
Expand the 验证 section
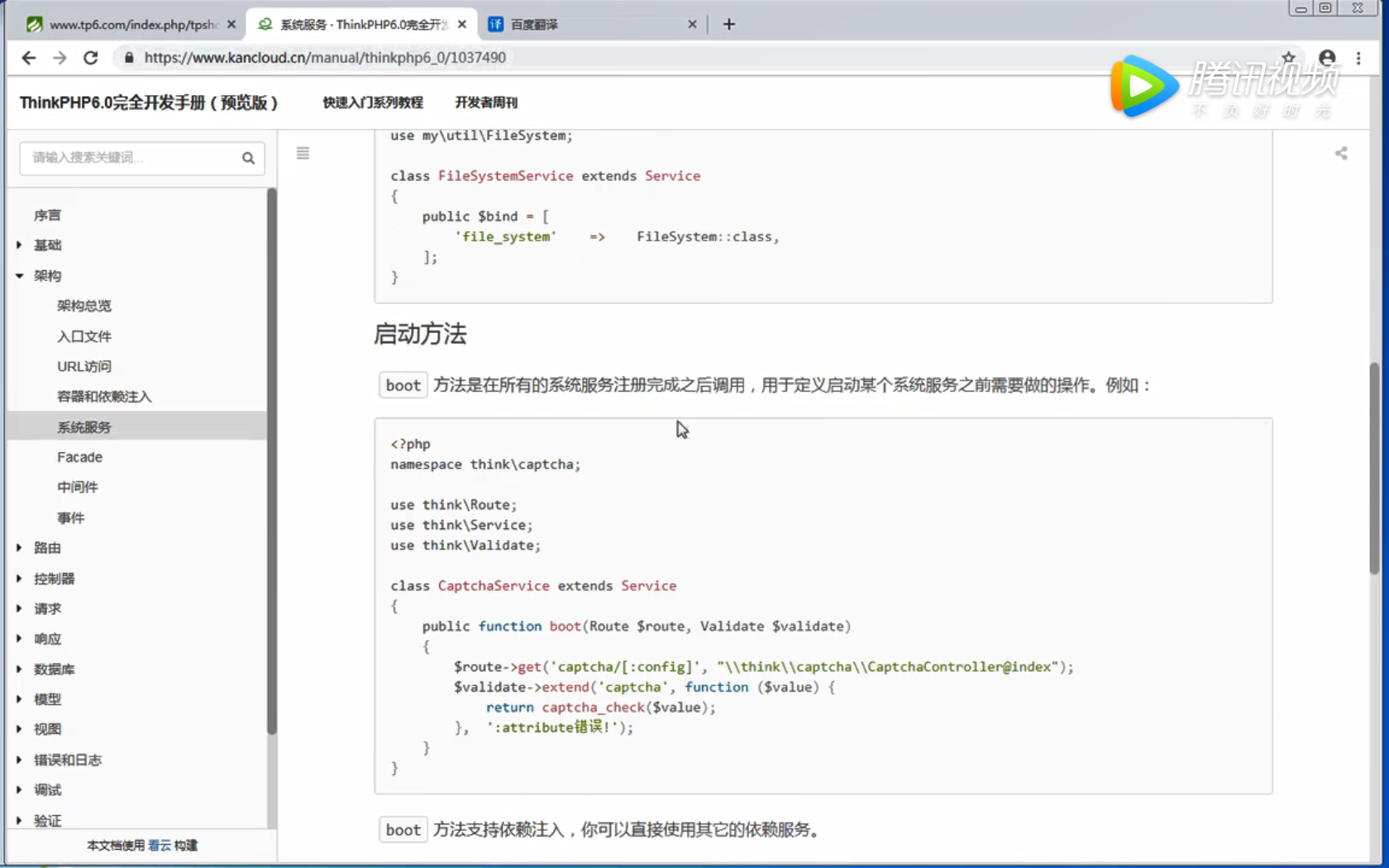pos(47,820)
